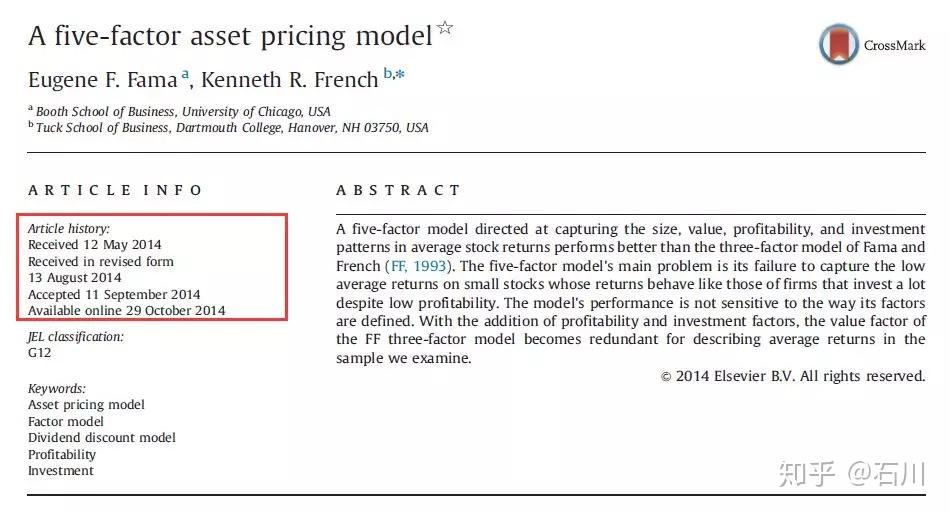Click the CrossMark logo icon
This screenshot has width=950, height=513.
[838, 44]
